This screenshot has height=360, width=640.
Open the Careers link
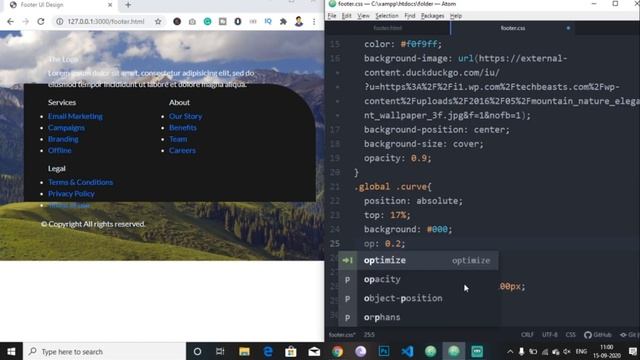pos(182,151)
